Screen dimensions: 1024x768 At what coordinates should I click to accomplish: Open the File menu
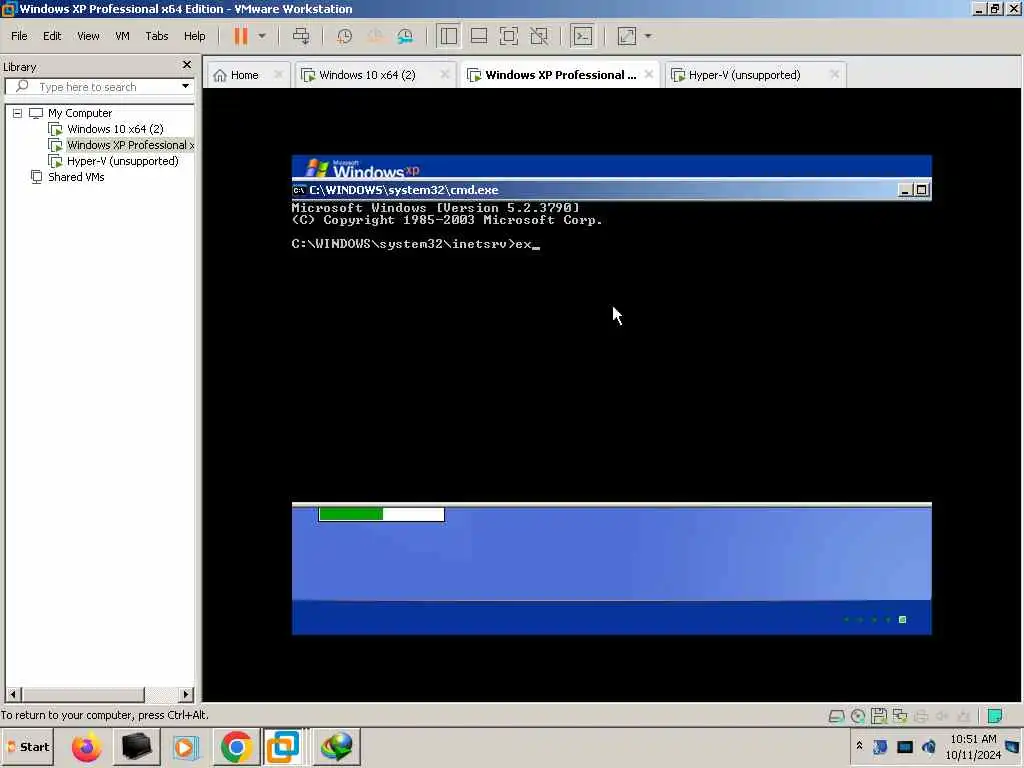[x=19, y=36]
